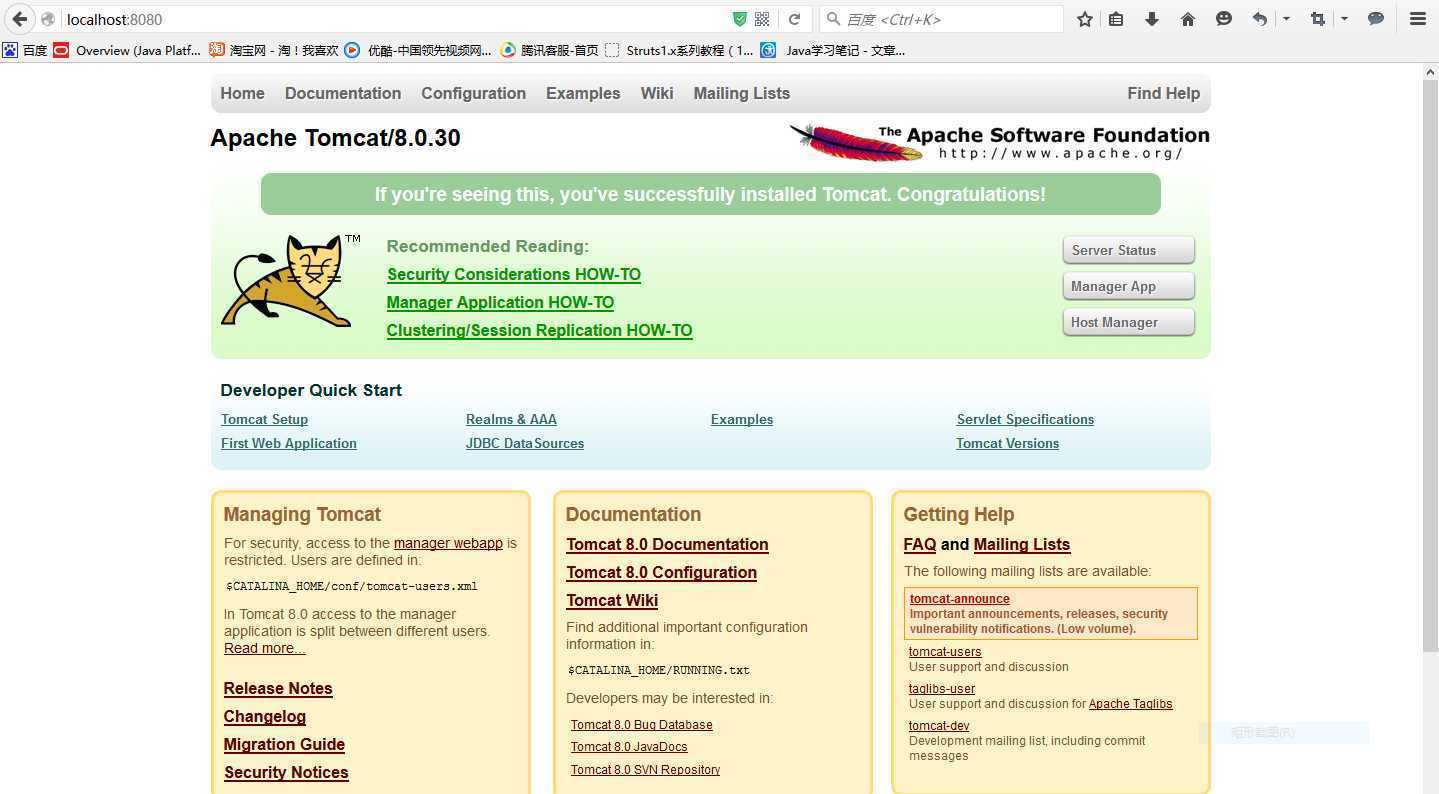Click the page vertical scrollbar thumb
Image resolution: width=1439 pixels, height=794 pixels.
1430,367
